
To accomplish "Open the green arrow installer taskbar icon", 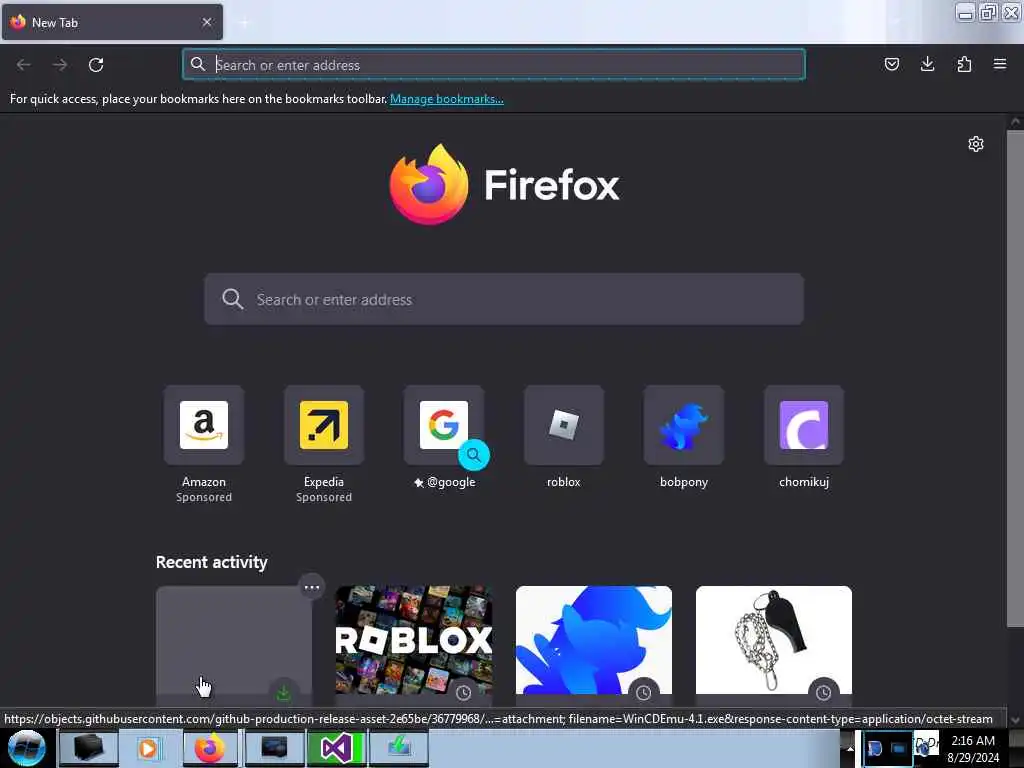I will 399,748.
